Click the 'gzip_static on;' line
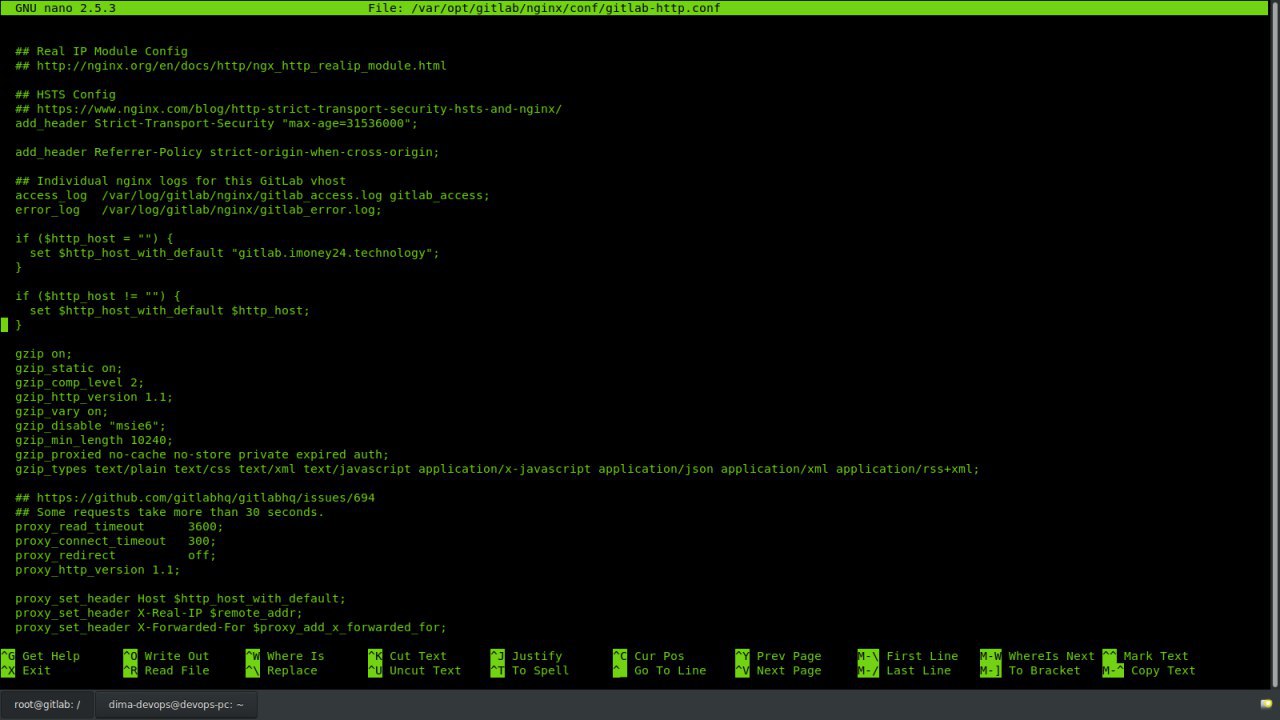Screen dimensions: 1280x720 pos(69,368)
